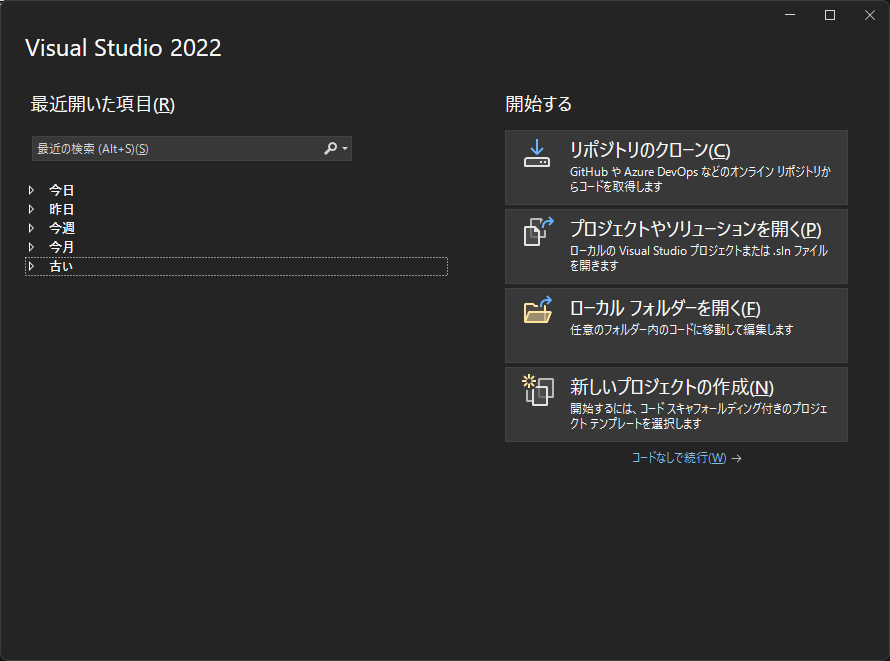Image resolution: width=890 pixels, height=661 pixels.
Task: Click the clone repository download icon
Action: click(x=537, y=152)
